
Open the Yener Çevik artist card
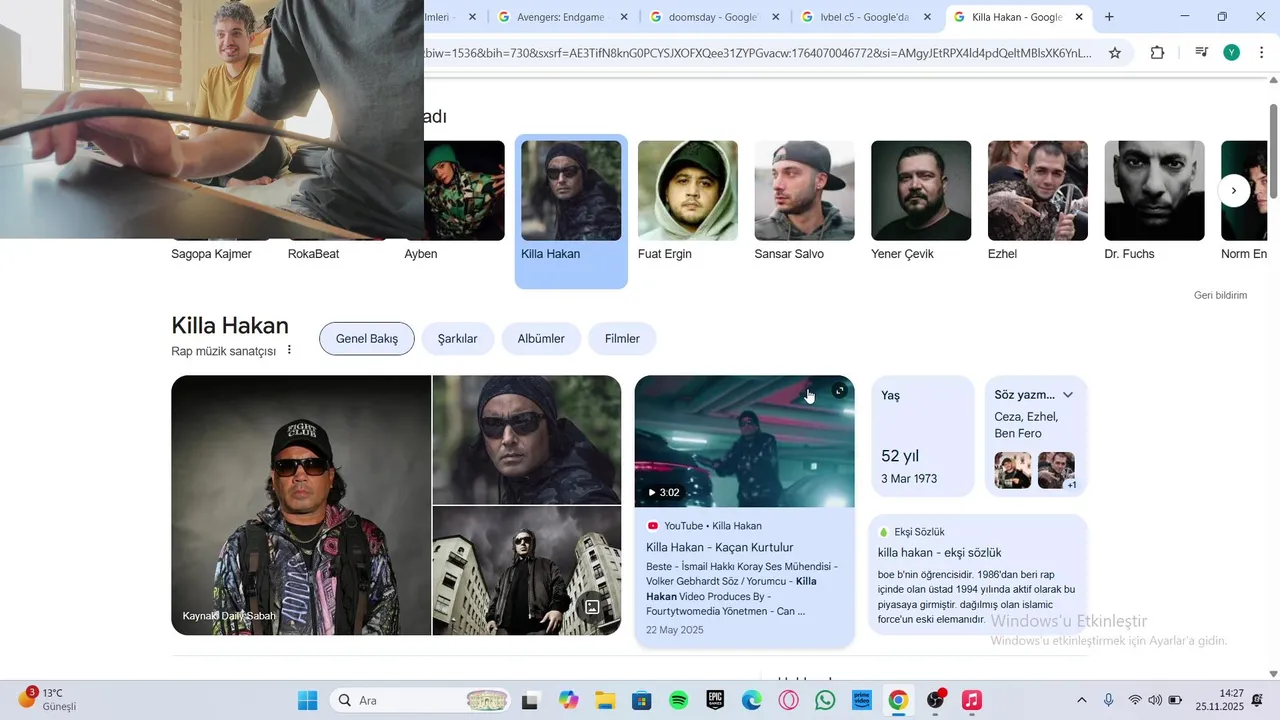click(x=921, y=200)
